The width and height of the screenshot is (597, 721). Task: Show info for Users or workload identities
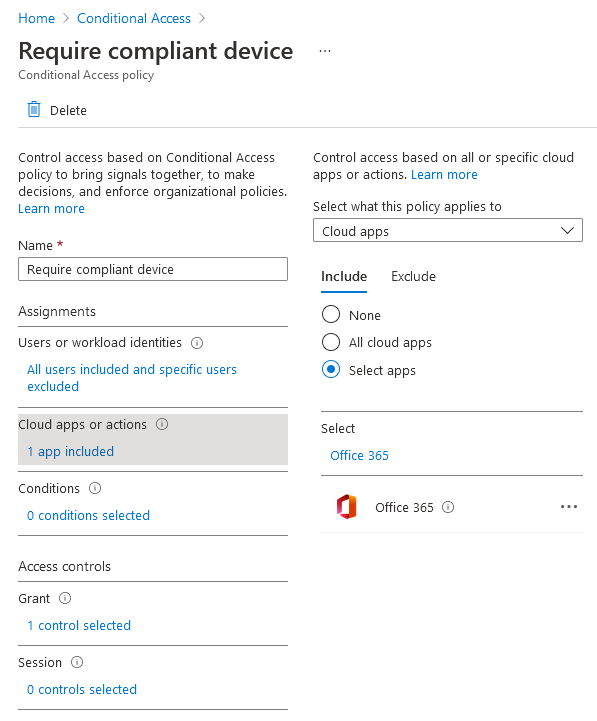click(x=197, y=343)
